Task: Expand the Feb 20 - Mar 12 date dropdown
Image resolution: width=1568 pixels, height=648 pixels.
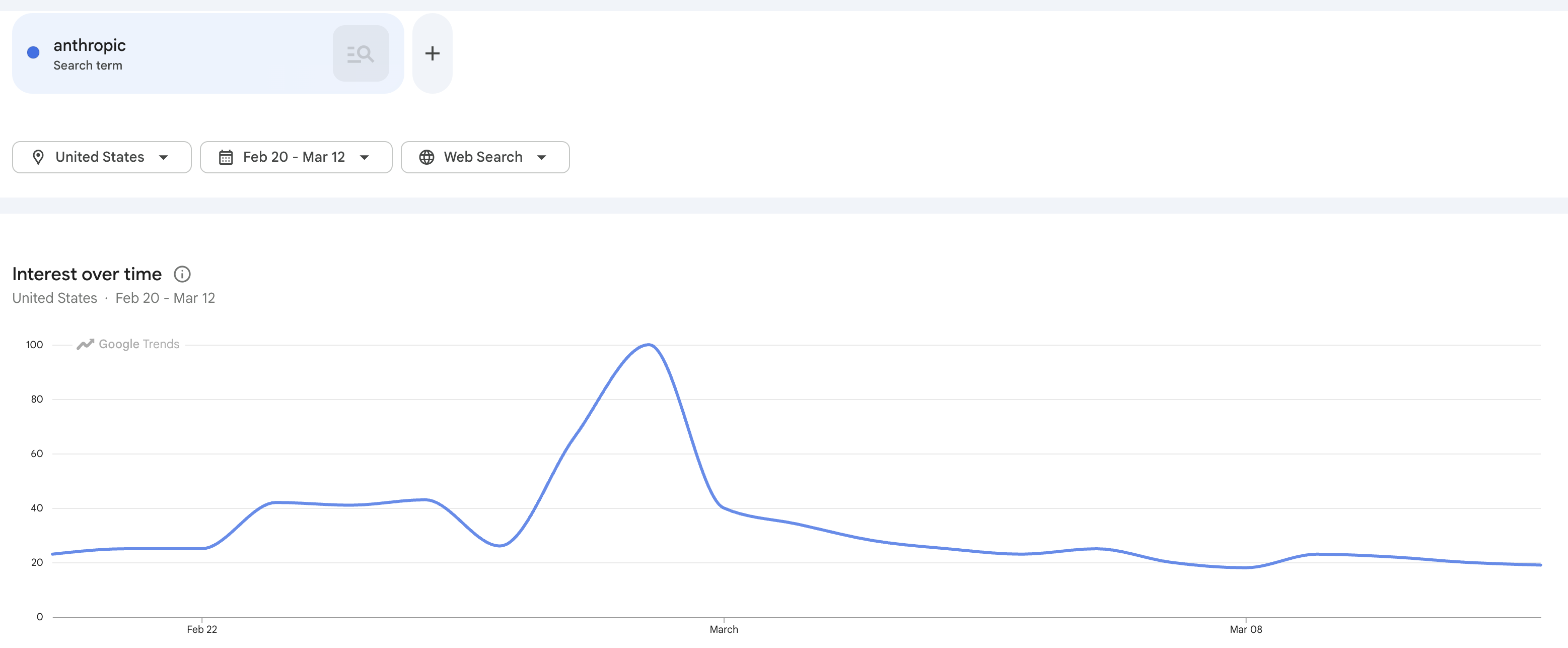Action: tap(296, 157)
